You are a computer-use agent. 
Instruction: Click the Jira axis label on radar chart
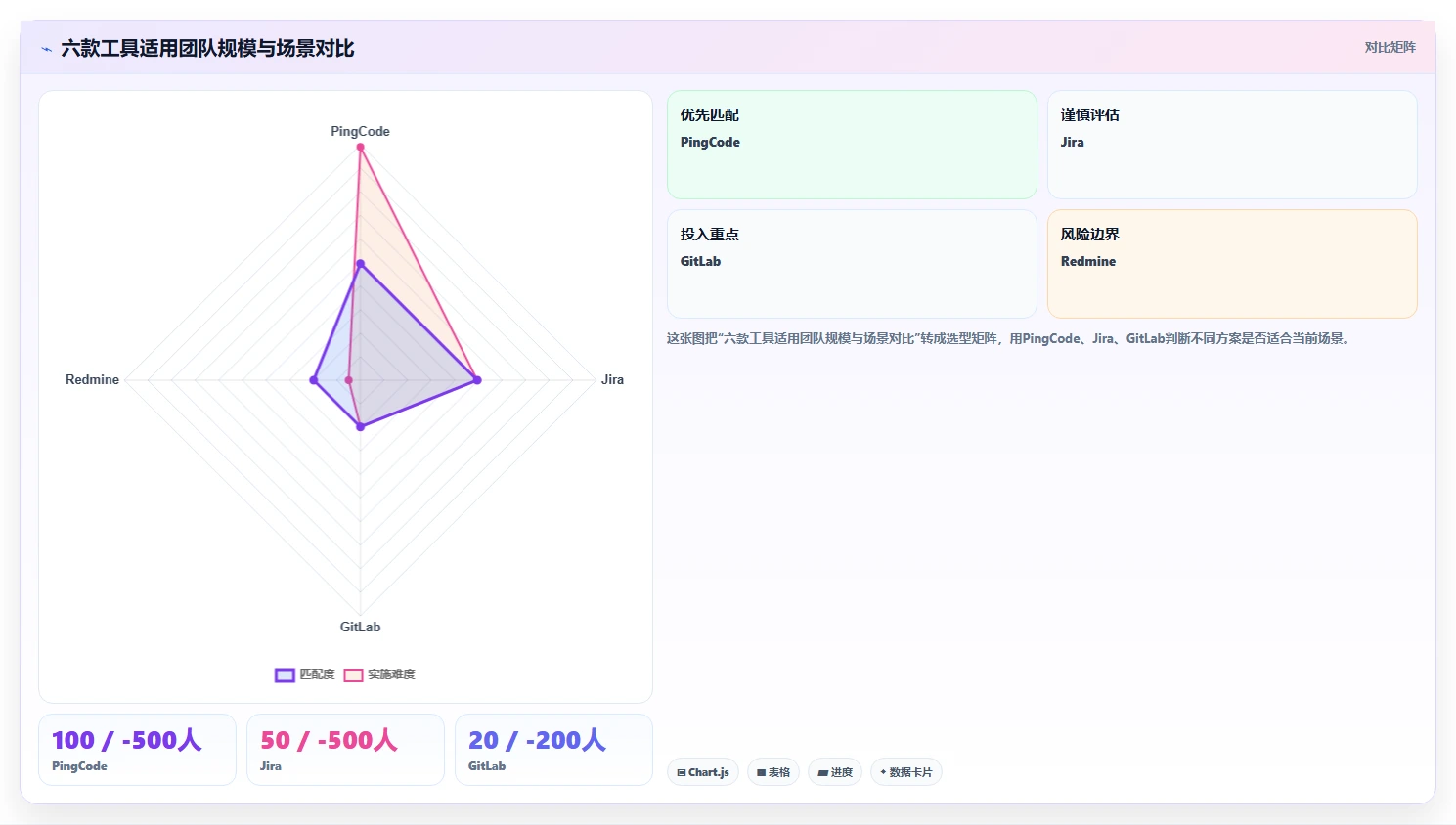tap(612, 379)
